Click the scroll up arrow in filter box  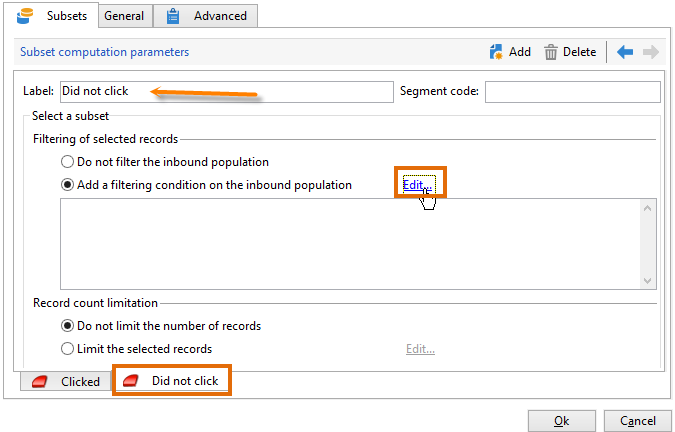(647, 208)
